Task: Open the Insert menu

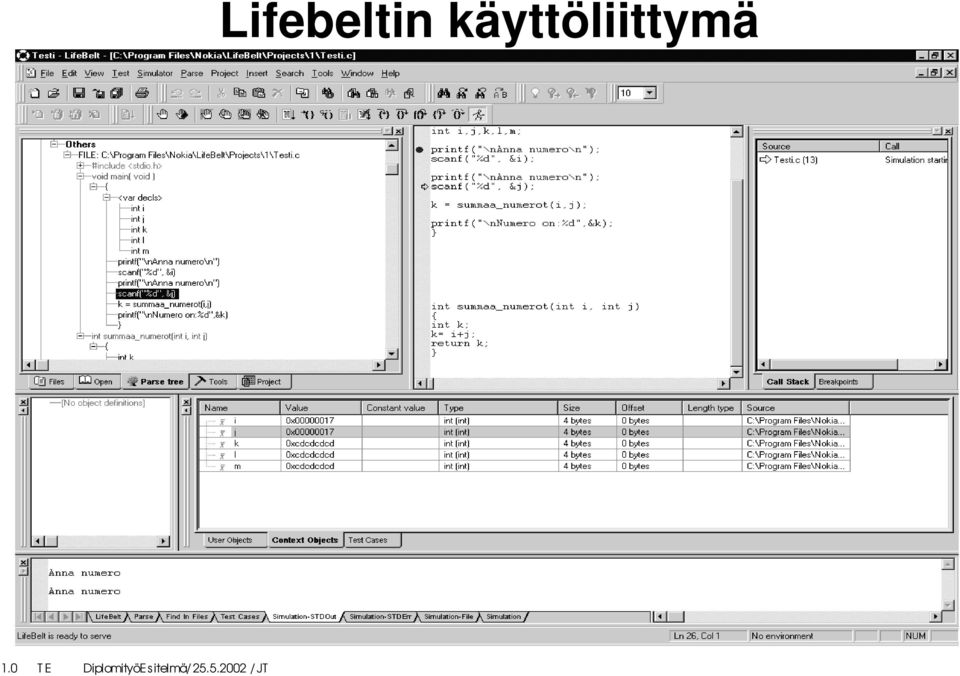Action: coord(257,73)
